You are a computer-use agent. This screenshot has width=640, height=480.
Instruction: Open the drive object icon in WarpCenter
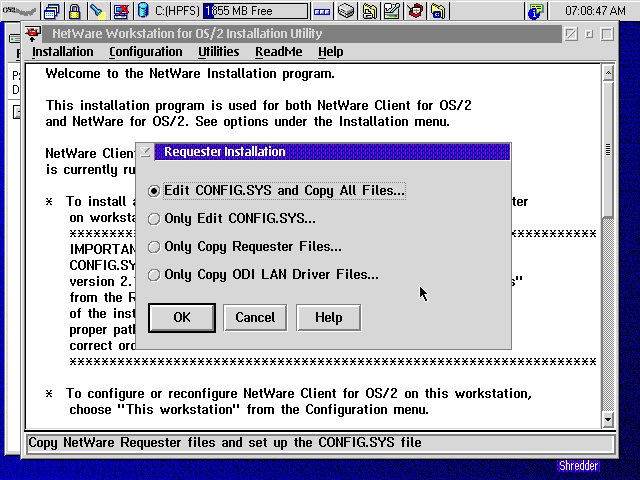click(346, 11)
